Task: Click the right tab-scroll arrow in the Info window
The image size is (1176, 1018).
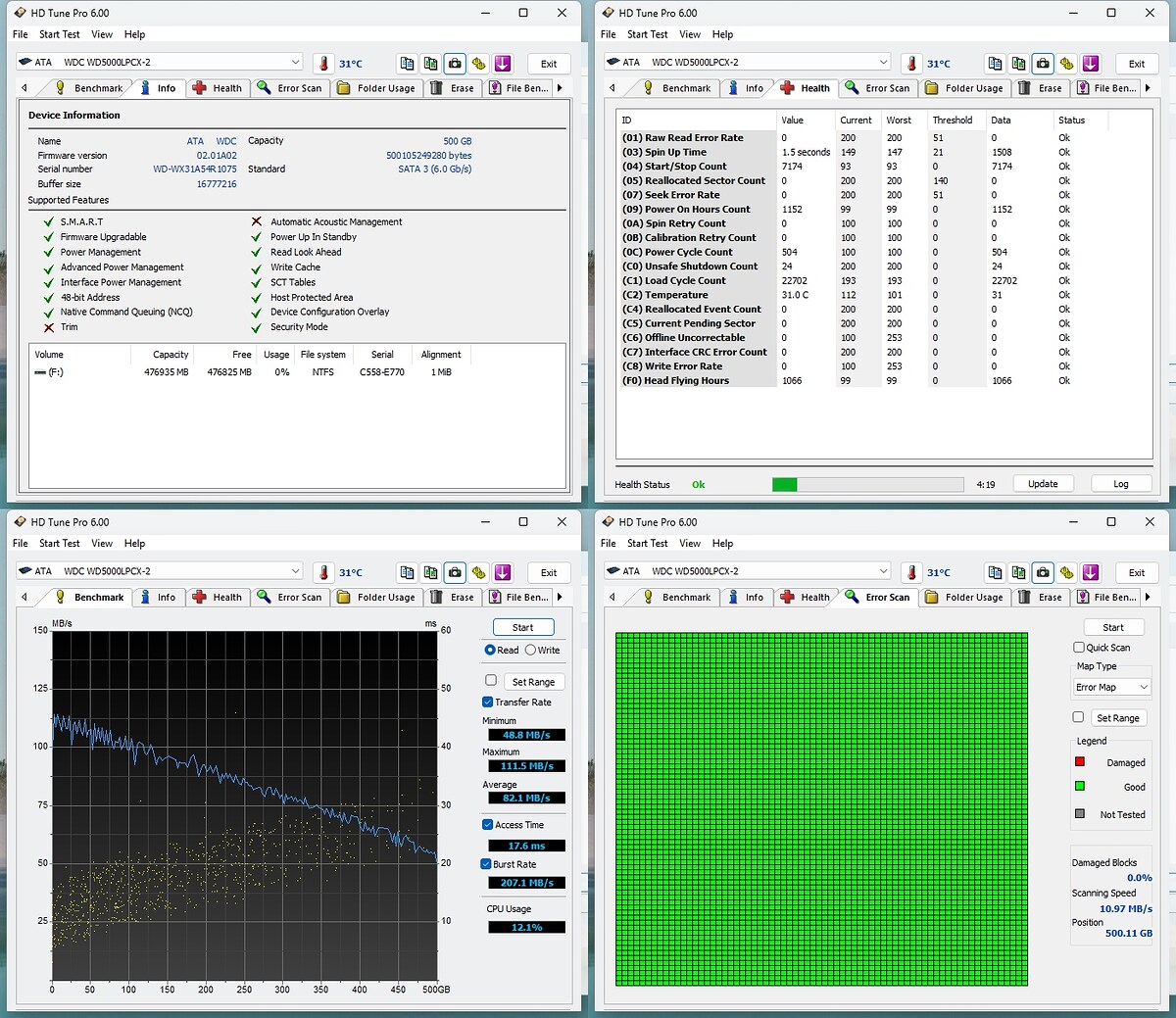Action: click(560, 88)
